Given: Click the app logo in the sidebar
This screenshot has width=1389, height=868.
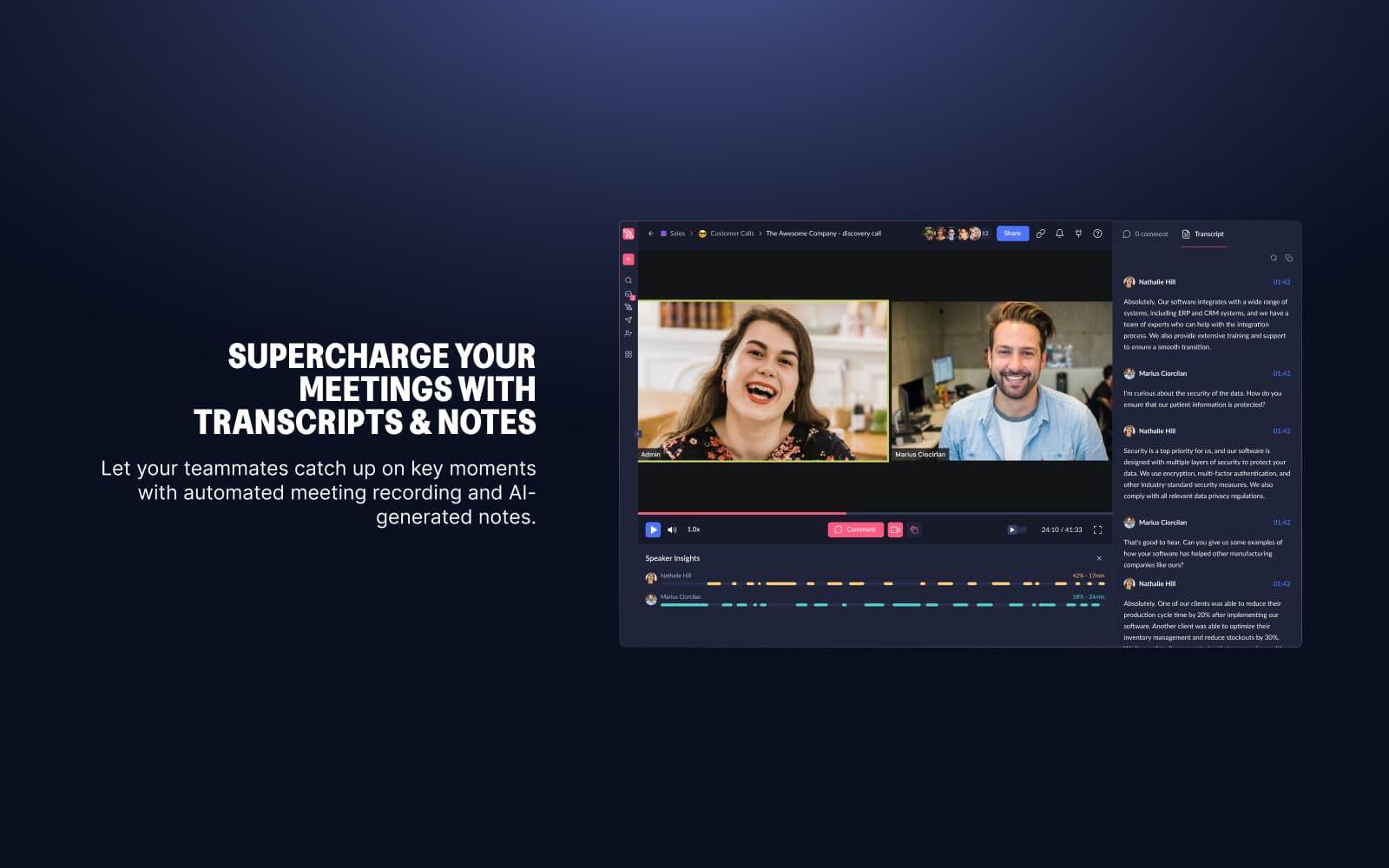Looking at the screenshot, I should pos(629,233).
